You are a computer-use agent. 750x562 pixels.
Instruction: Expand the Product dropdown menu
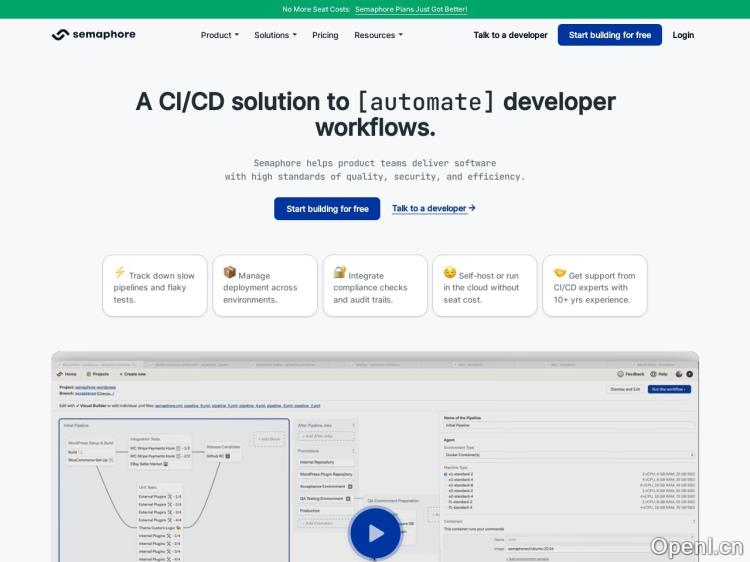219,35
